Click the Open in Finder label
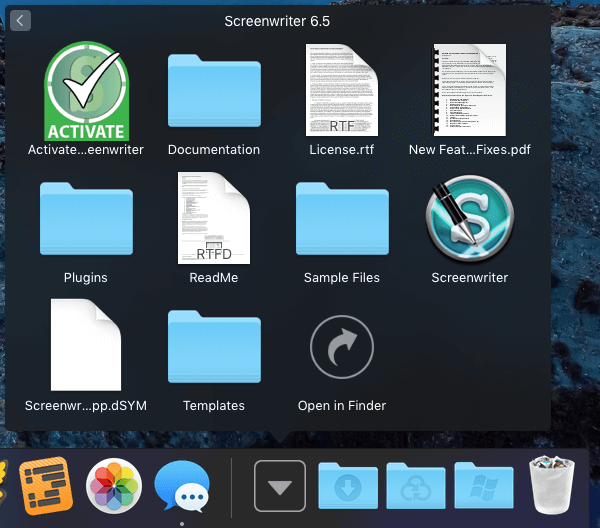 (342, 406)
